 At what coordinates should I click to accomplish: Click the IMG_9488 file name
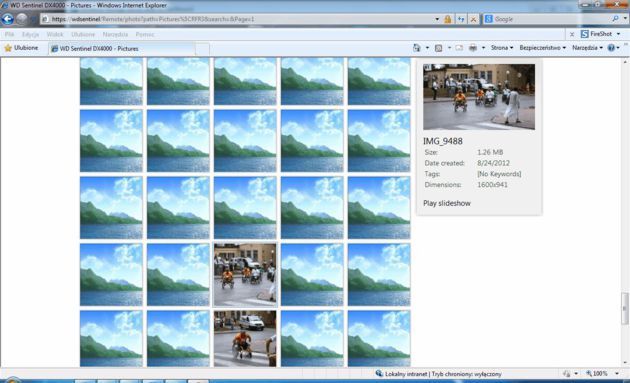(443, 141)
